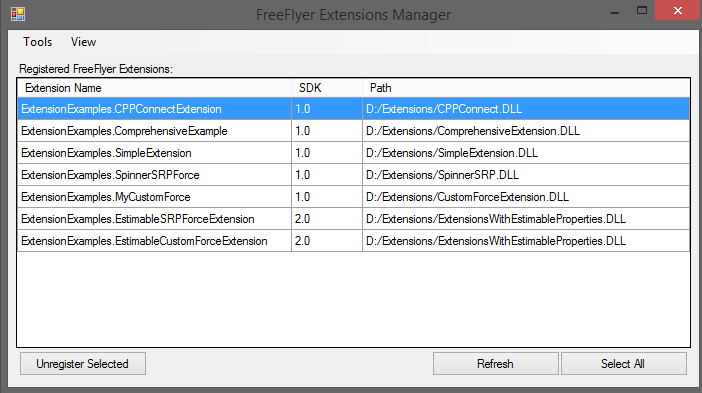
Task: Click SDK 1.0 cell of CPPConnectExtension row
Action: tap(327, 109)
